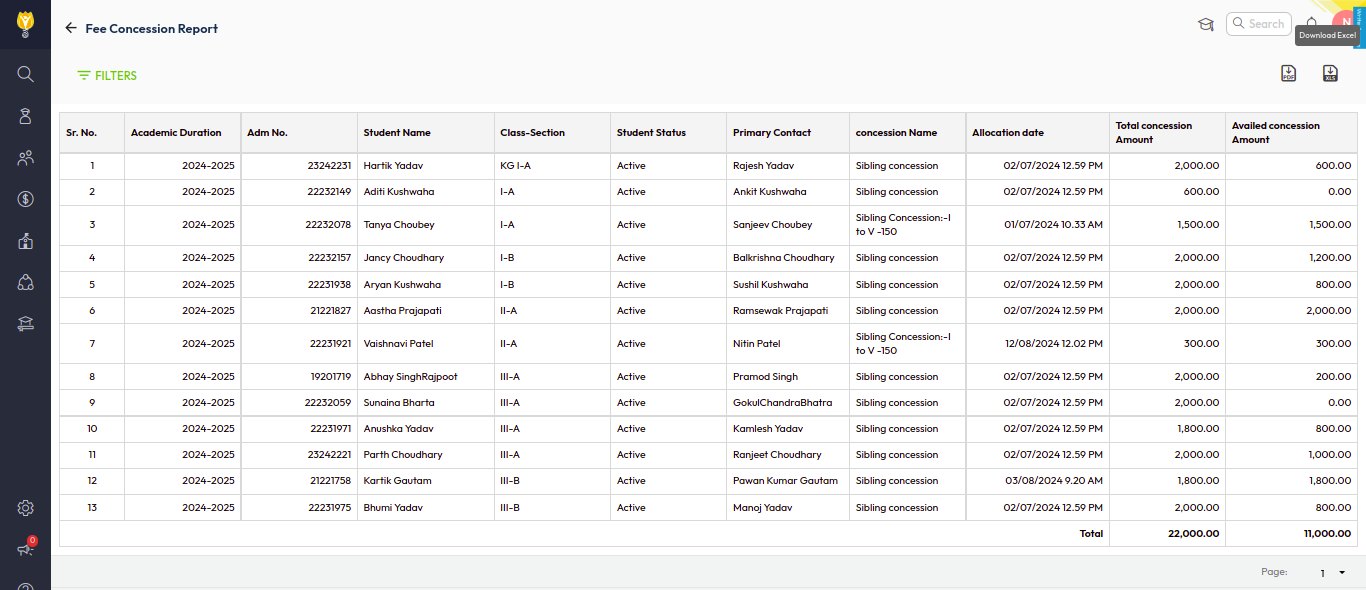1366x590 pixels.
Task: Select the Hartik Yadav row name
Action: [x=393, y=166]
